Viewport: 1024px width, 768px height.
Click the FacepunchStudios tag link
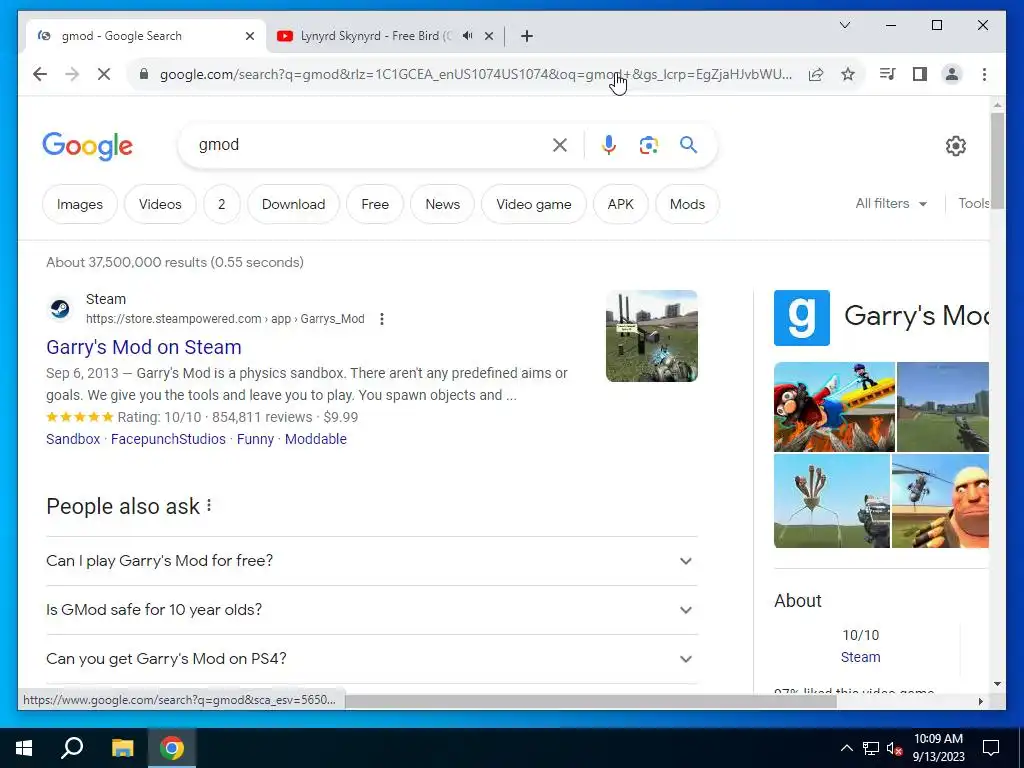pos(168,439)
